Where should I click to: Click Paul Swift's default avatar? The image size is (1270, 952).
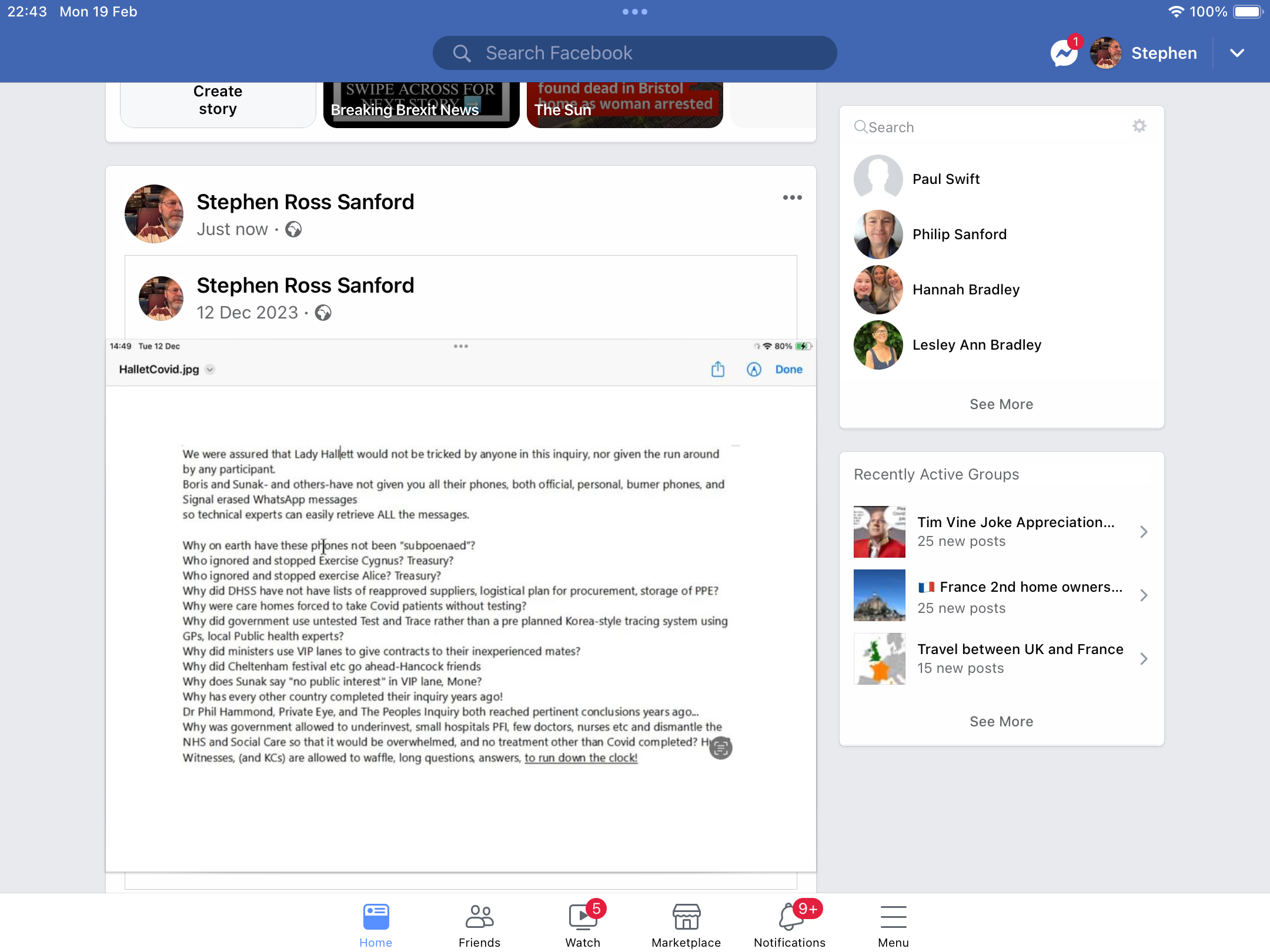point(878,179)
